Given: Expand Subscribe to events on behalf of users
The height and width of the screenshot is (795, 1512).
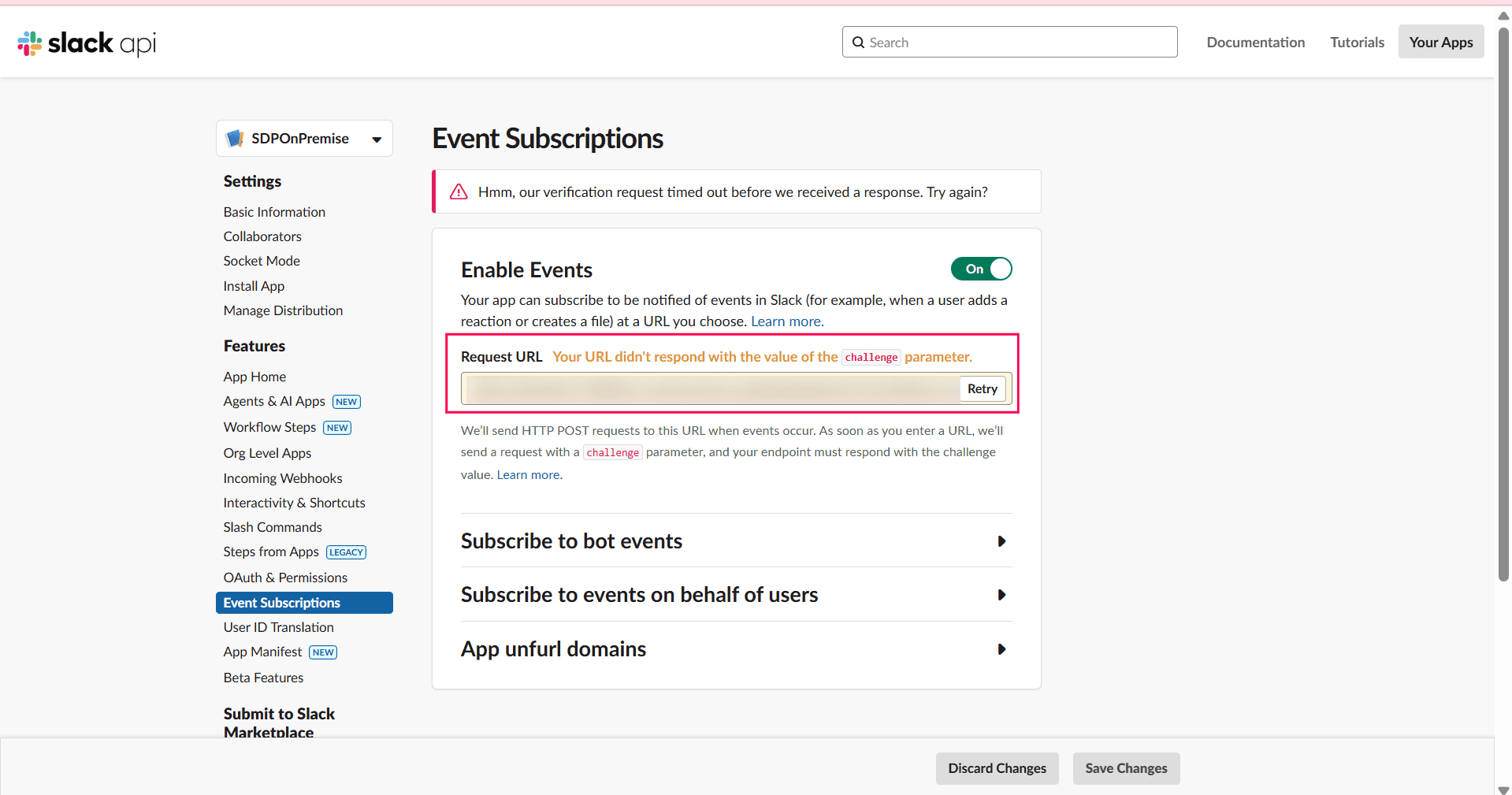Looking at the screenshot, I should pos(1001,595).
